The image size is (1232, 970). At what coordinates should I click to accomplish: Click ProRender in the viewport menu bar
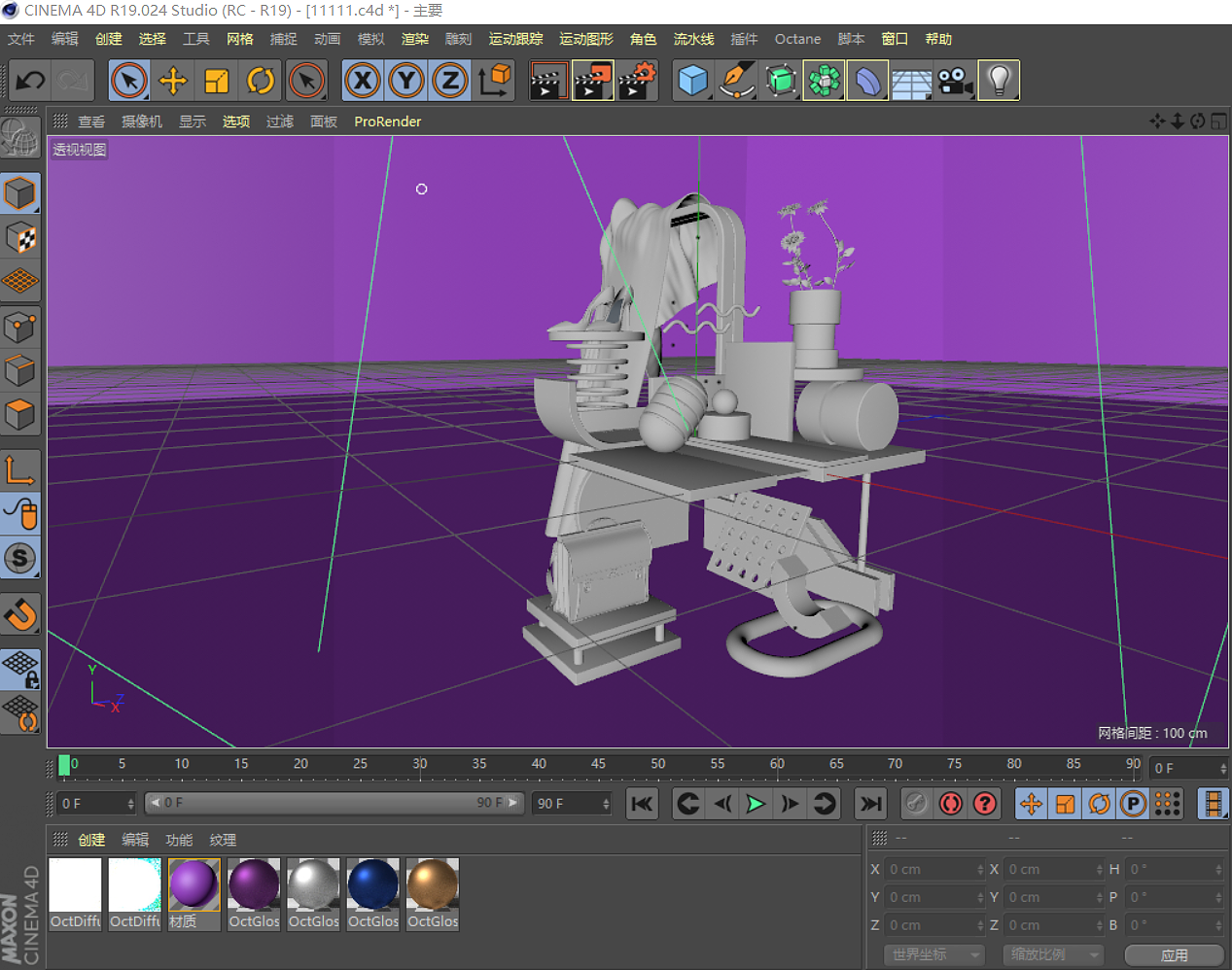point(387,121)
